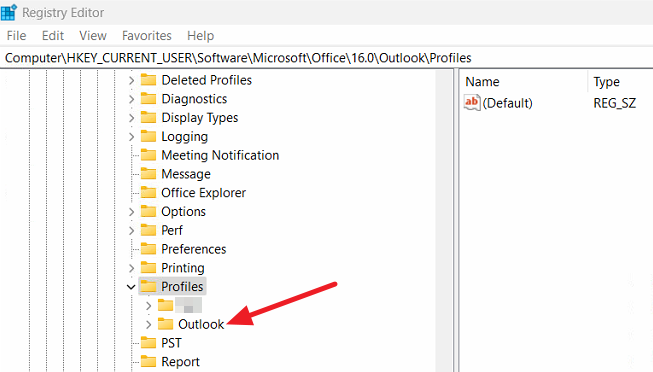653x372 pixels.
Task: Select the Display Types key label
Action: pos(200,118)
